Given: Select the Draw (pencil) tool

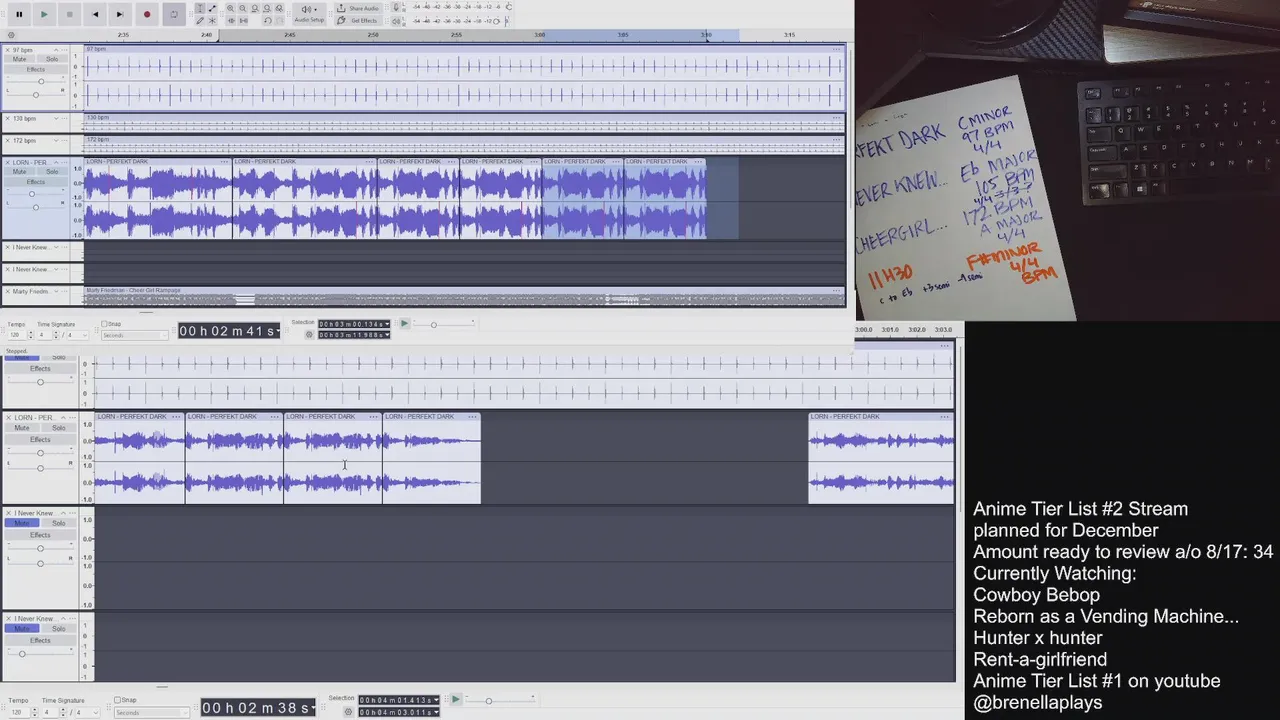Looking at the screenshot, I should click(x=200, y=20).
